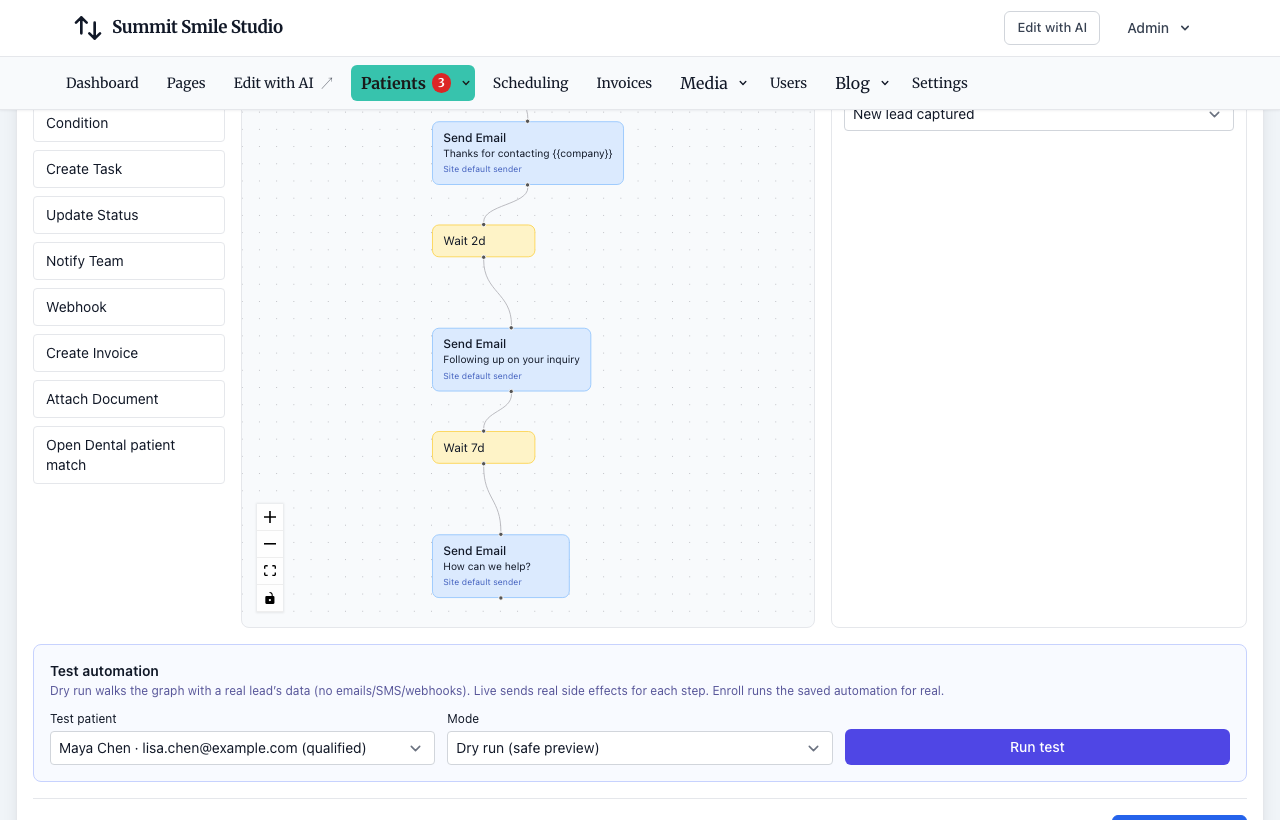Expand the Blog menu chevron
Image resolution: width=1280 pixels, height=820 pixels.
[885, 83]
